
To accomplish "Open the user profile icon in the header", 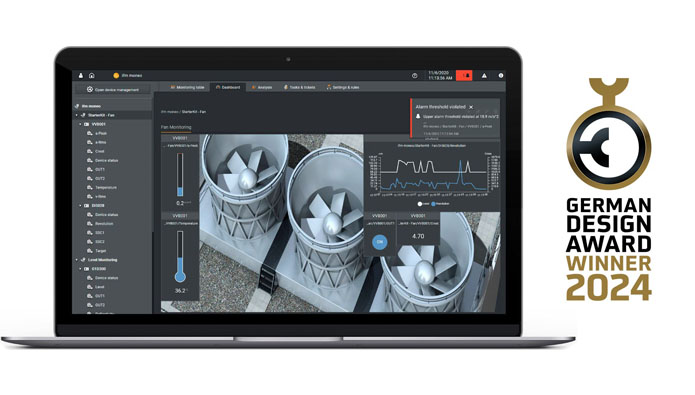I will point(81,76).
